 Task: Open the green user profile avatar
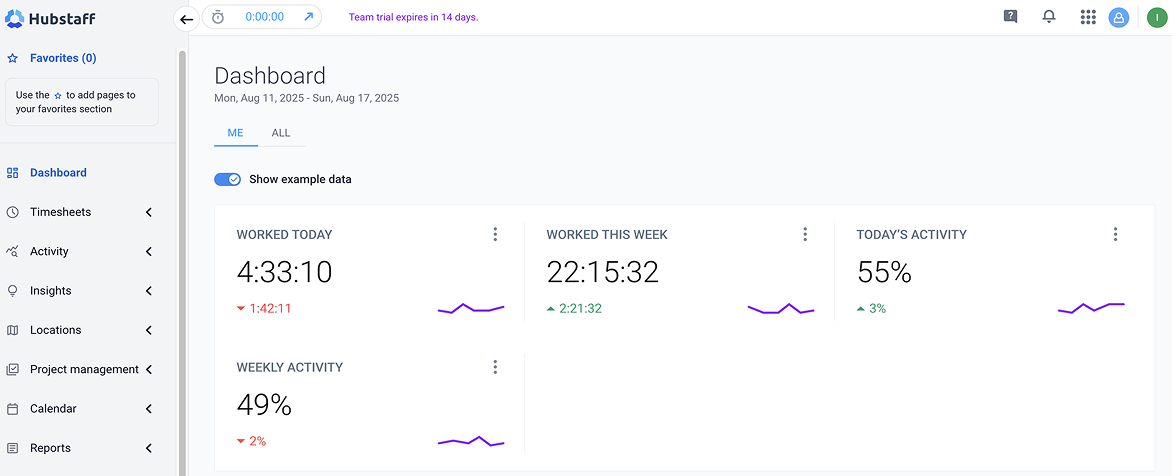coord(1157,17)
